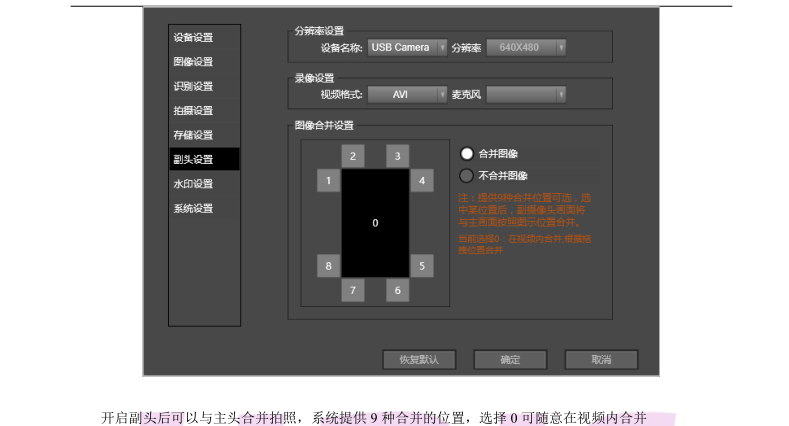This screenshot has width=789, height=426.
Task: Open the USB Camera device dropdown
Action: [x=406, y=47]
